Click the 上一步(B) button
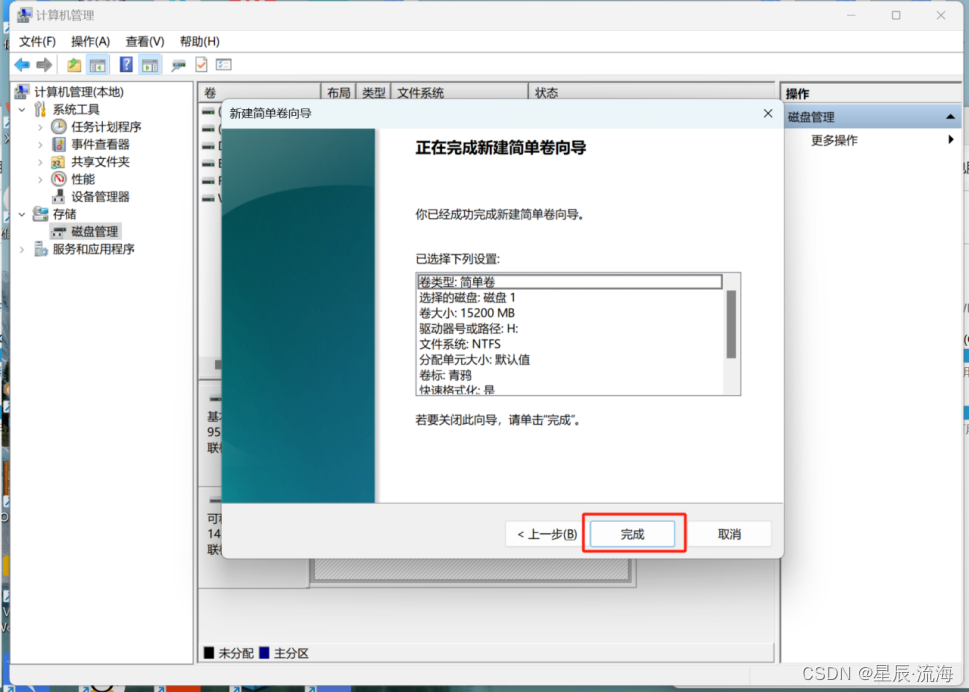The image size is (969, 692). 547,534
